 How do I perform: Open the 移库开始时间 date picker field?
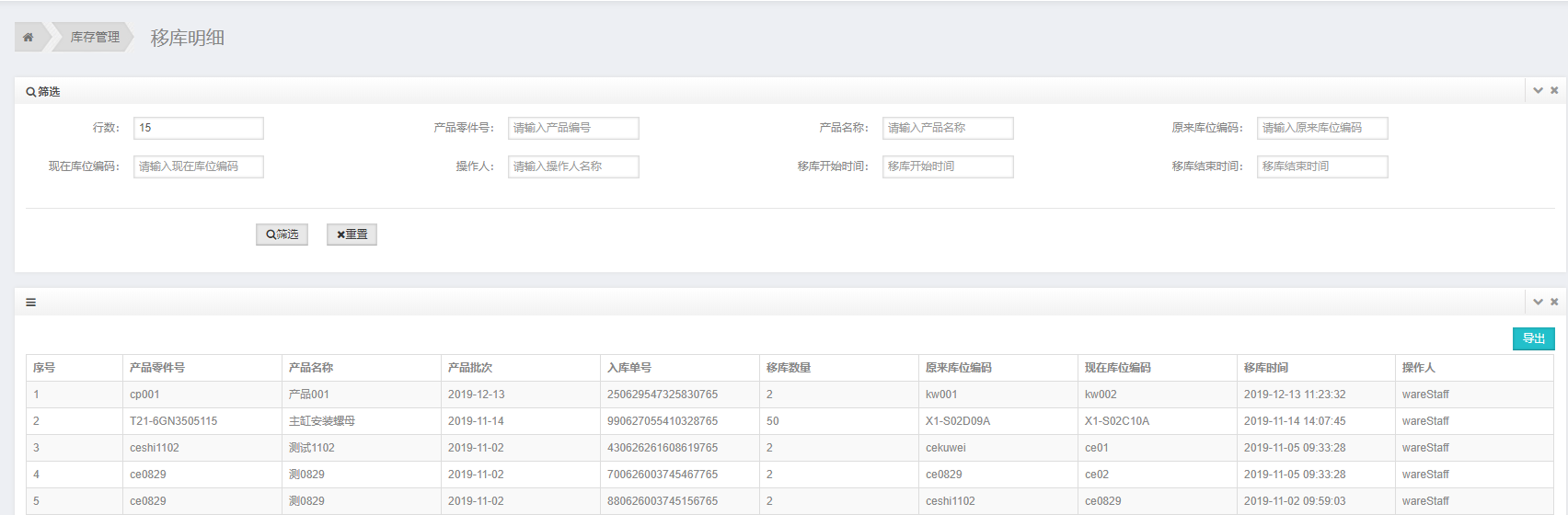click(947, 166)
